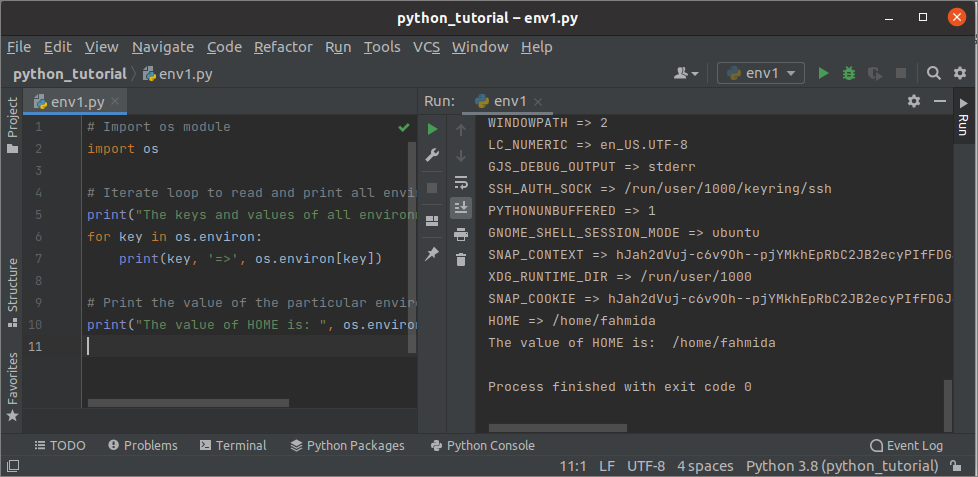Toggle Pin Tab in the Run panel
The height and width of the screenshot is (477, 978).
tap(432, 254)
